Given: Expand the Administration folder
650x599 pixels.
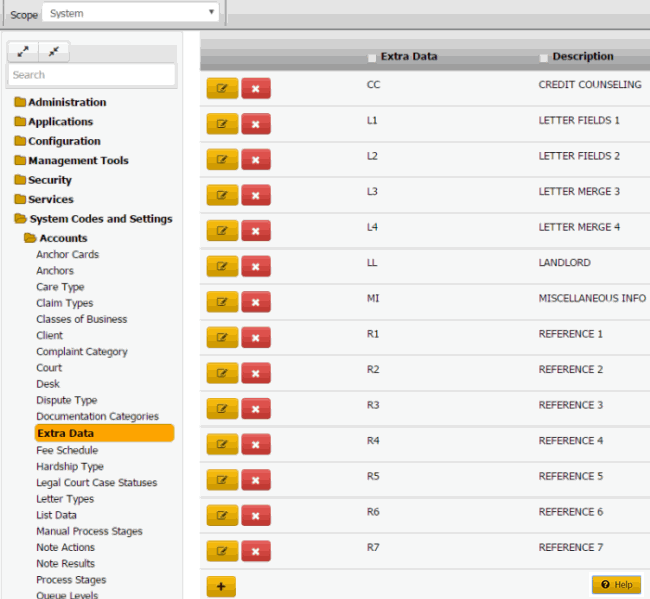Looking at the screenshot, I should click(66, 102).
